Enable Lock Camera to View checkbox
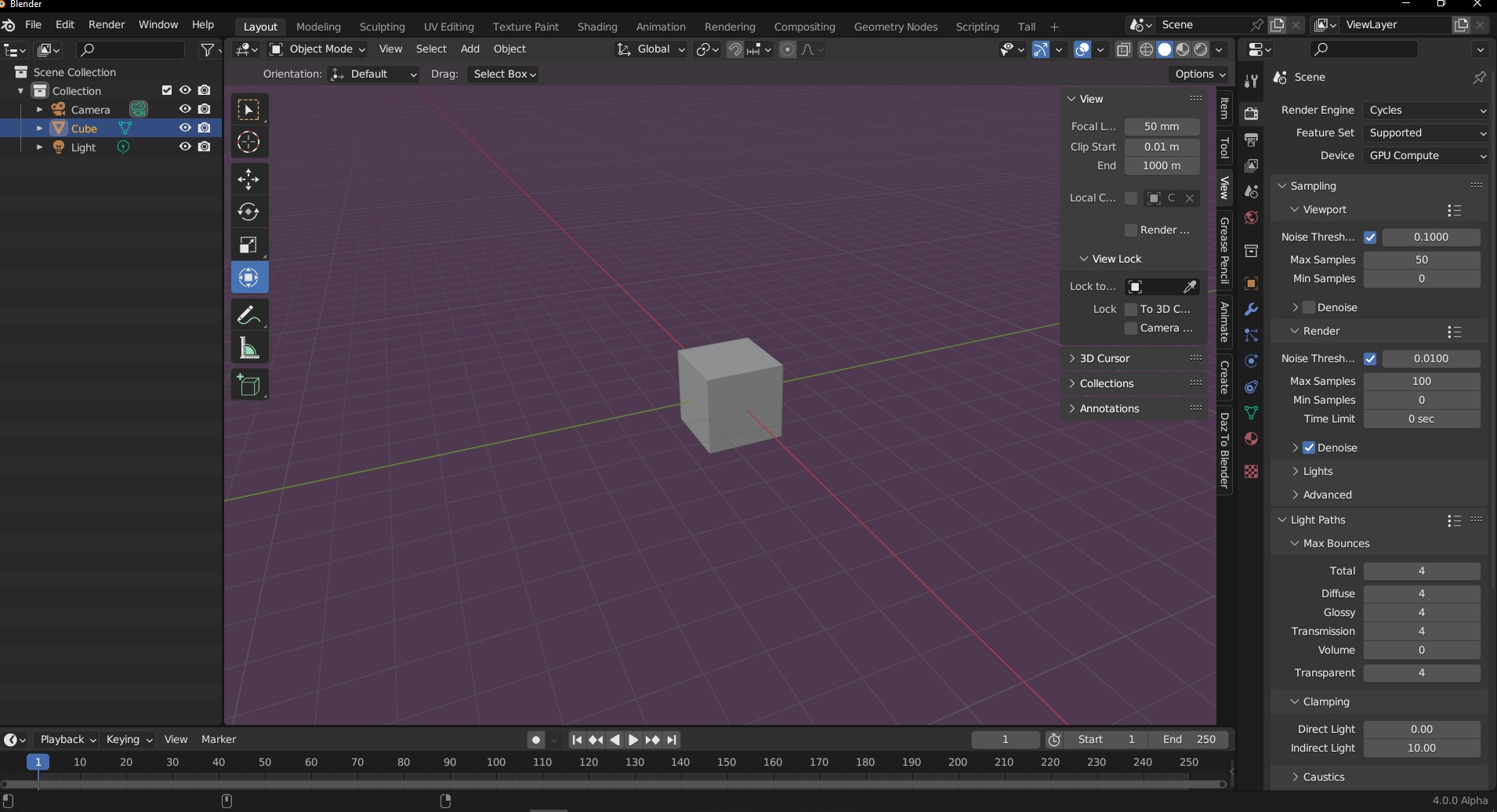Viewport: 1497px width, 812px height. 1131,328
